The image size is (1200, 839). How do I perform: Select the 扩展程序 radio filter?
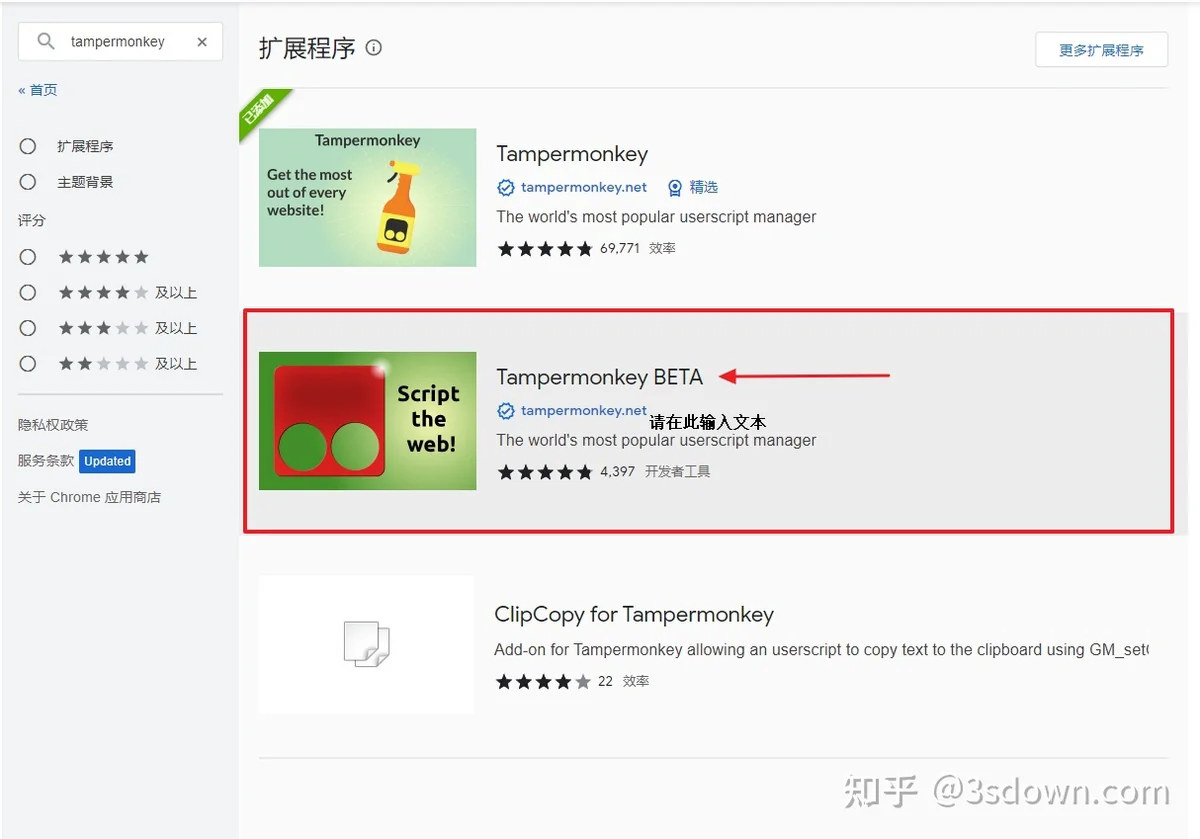pyautogui.click(x=28, y=146)
